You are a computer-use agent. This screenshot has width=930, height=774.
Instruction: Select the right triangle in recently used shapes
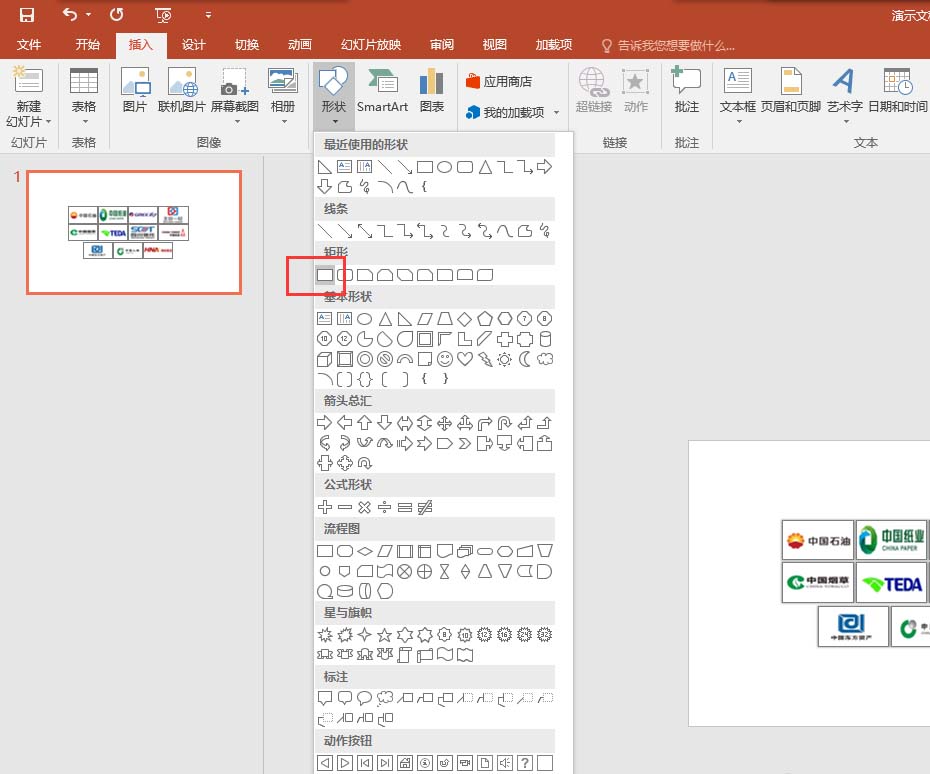click(324, 167)
